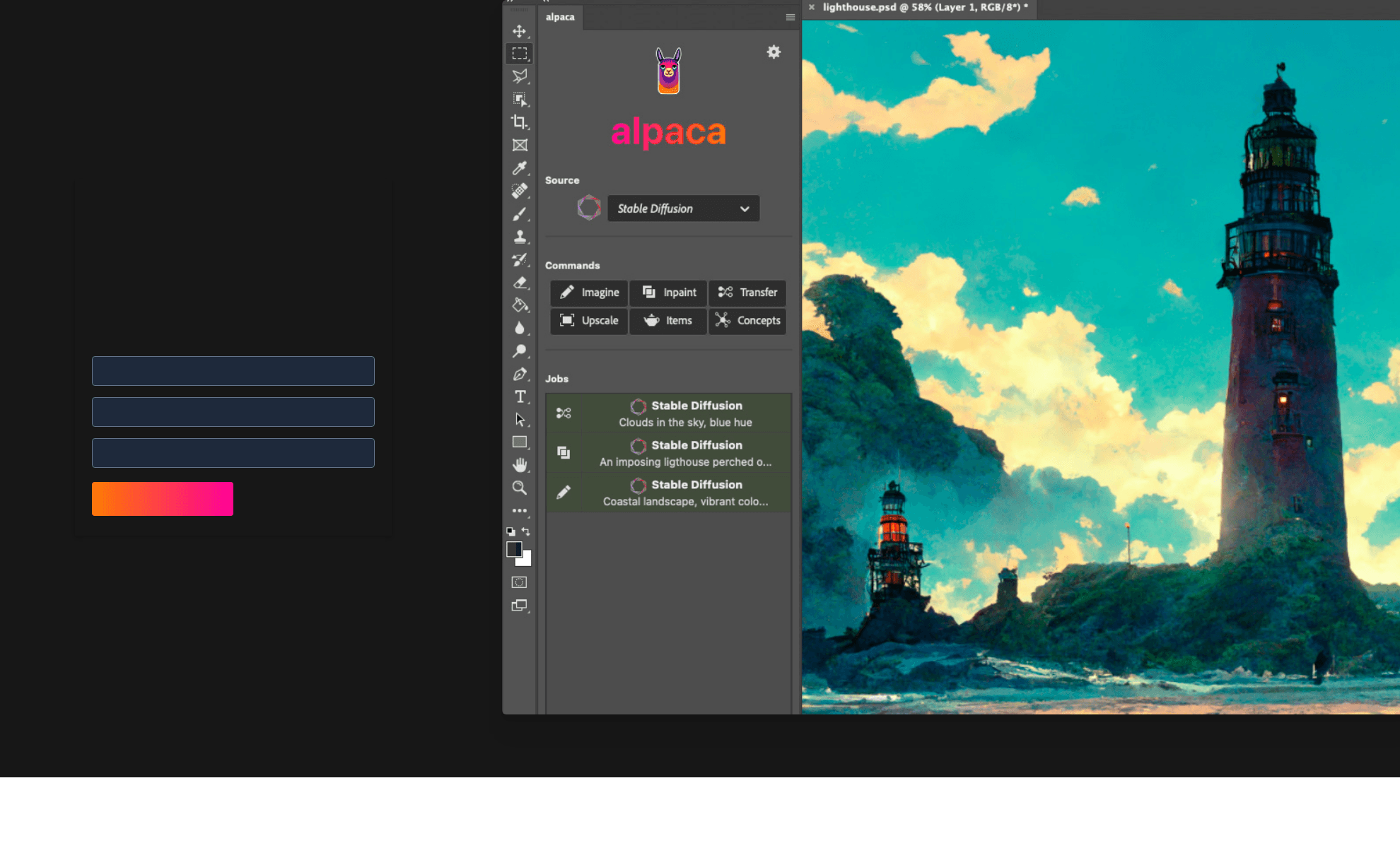The height and width of the screenshot is (848, 1400).
Task: Select the Dodge tool
Action: pyautogui.click(x=519, y=351)
